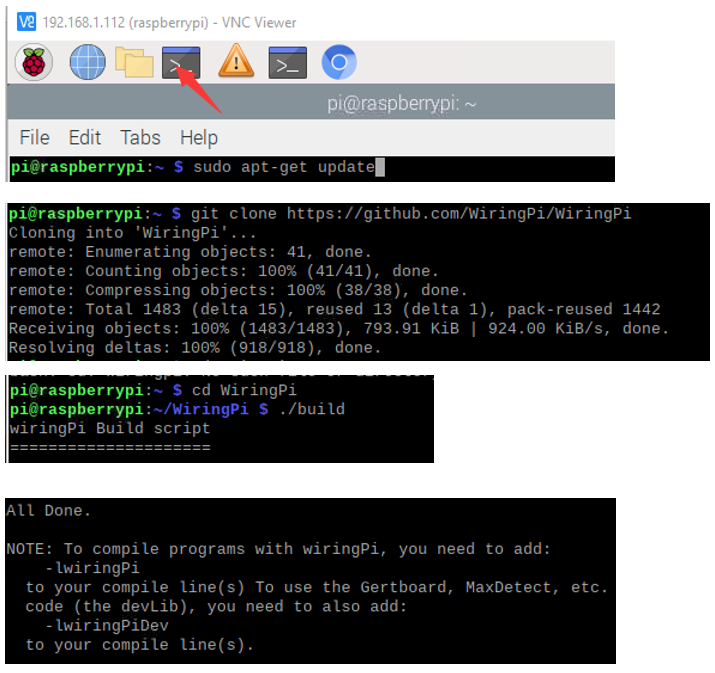Open the Chromium browser icon
The height and width of the screenshot is (673, 715).
(x=339, y=62)
